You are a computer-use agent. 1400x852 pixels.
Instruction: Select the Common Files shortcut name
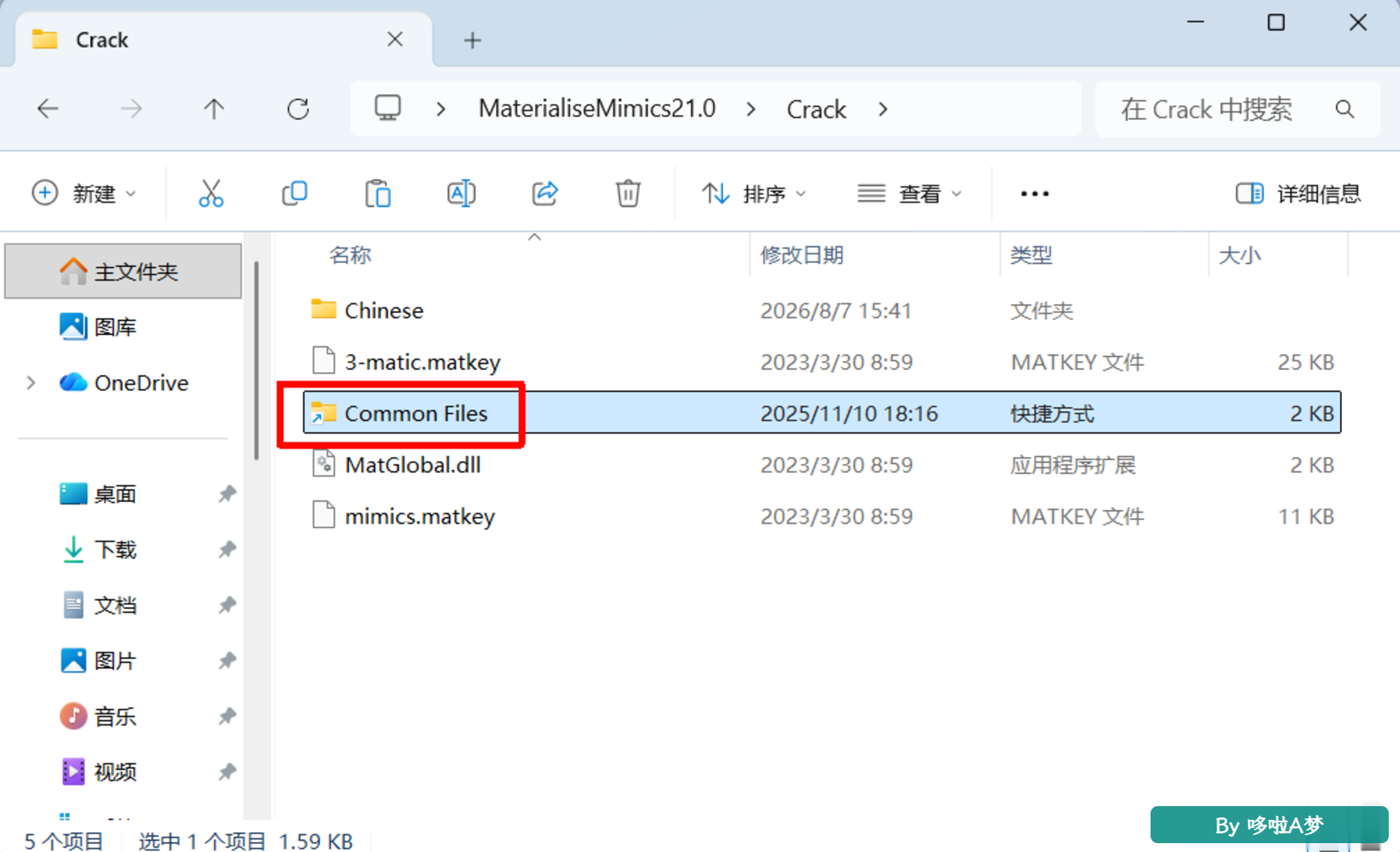pyautogui.click(x=416, y=414)
